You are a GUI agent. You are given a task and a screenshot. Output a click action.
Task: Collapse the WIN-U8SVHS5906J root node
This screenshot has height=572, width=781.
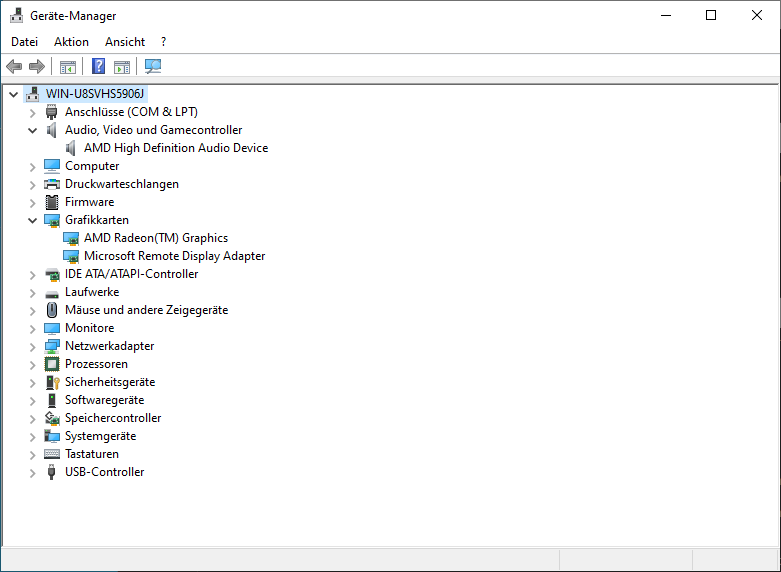(13, 94)
